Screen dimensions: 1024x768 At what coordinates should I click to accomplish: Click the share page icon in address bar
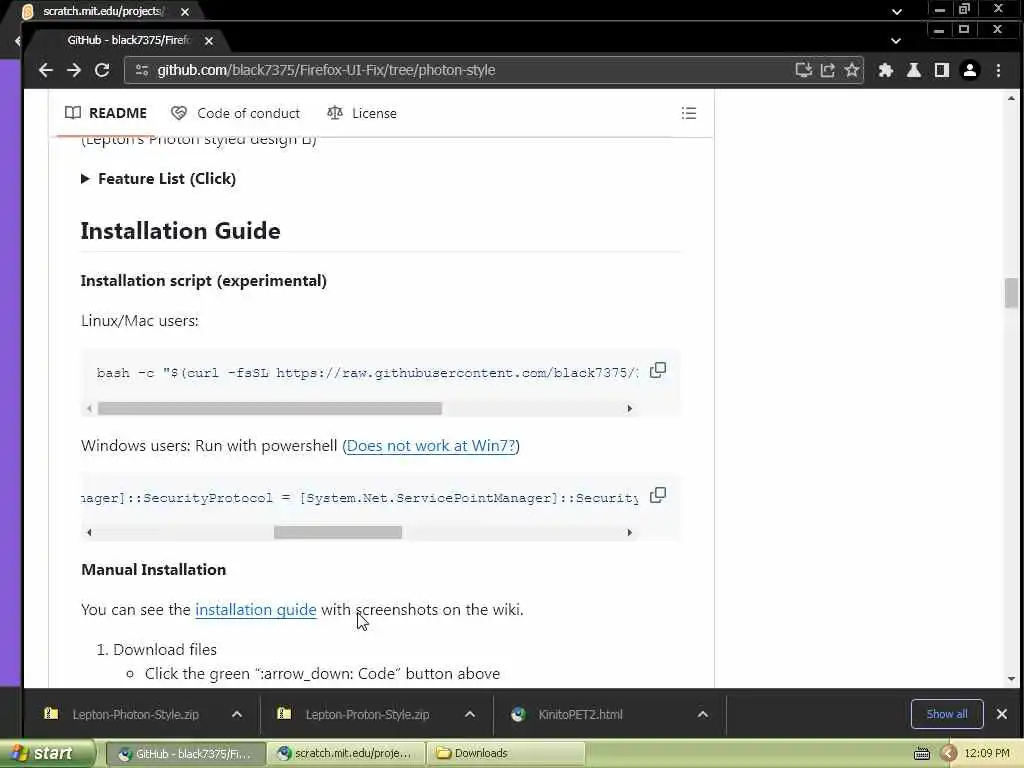pyautogui.click(x=827, y=71)
